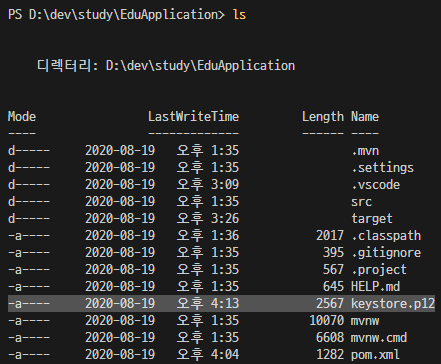This screenshot has height=364, width=441.
Task: Click the length value 10070 for mvnw
Action: (x=326, y=321)
